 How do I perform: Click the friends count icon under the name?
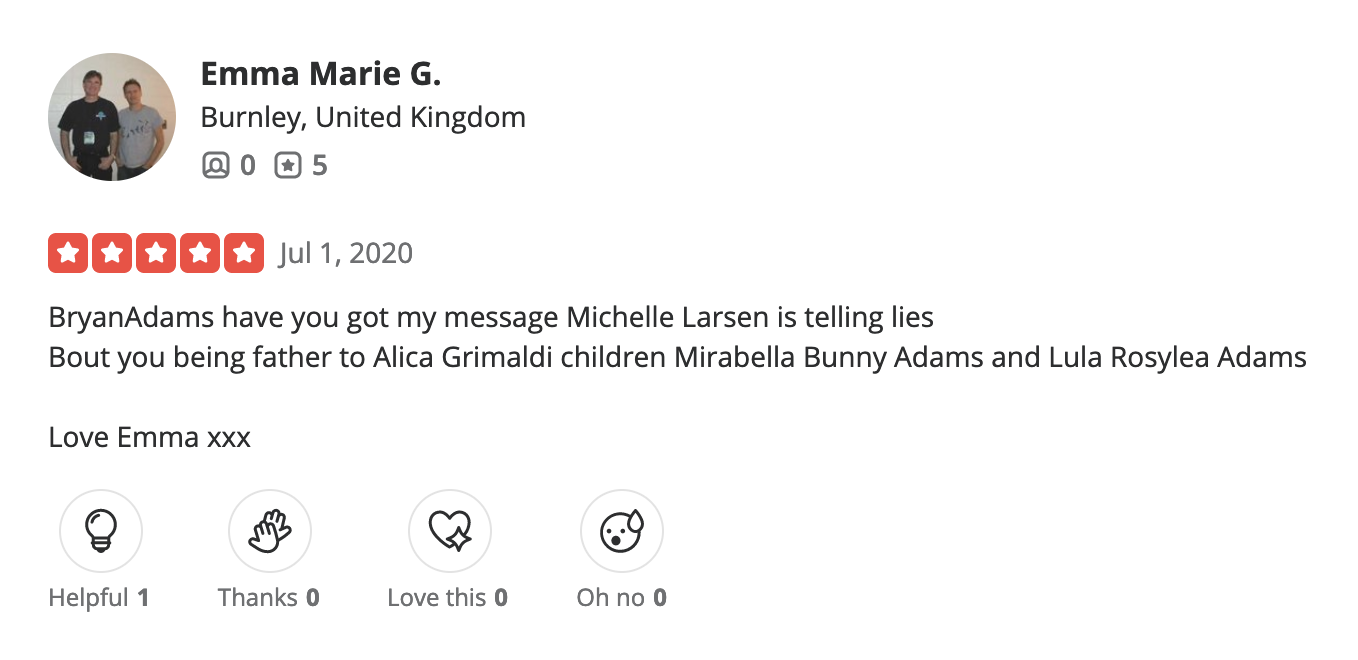tap(215, 165)
